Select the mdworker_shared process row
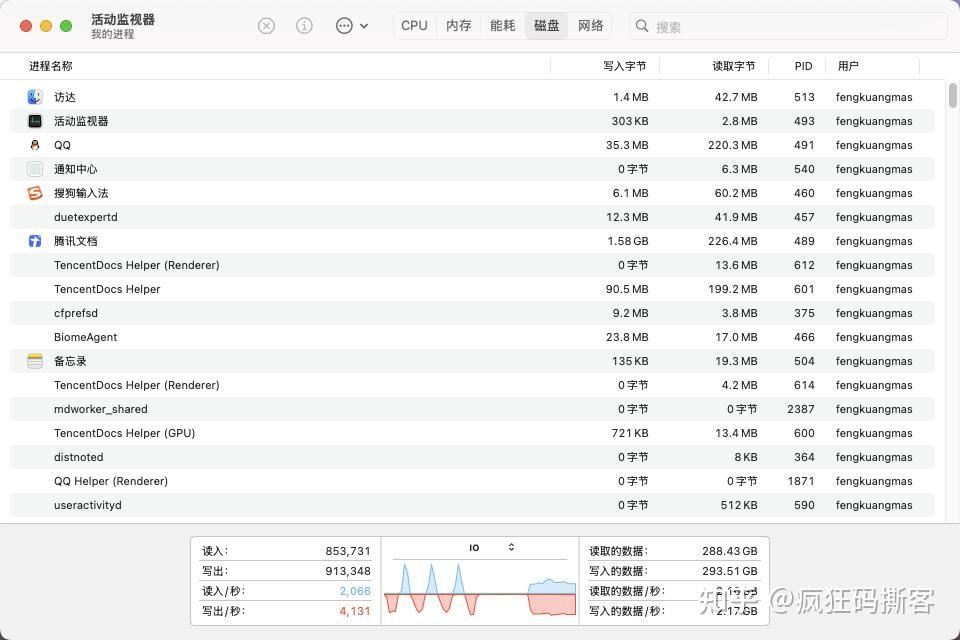The width and height of the screenshot is (960, 640). 472,409
